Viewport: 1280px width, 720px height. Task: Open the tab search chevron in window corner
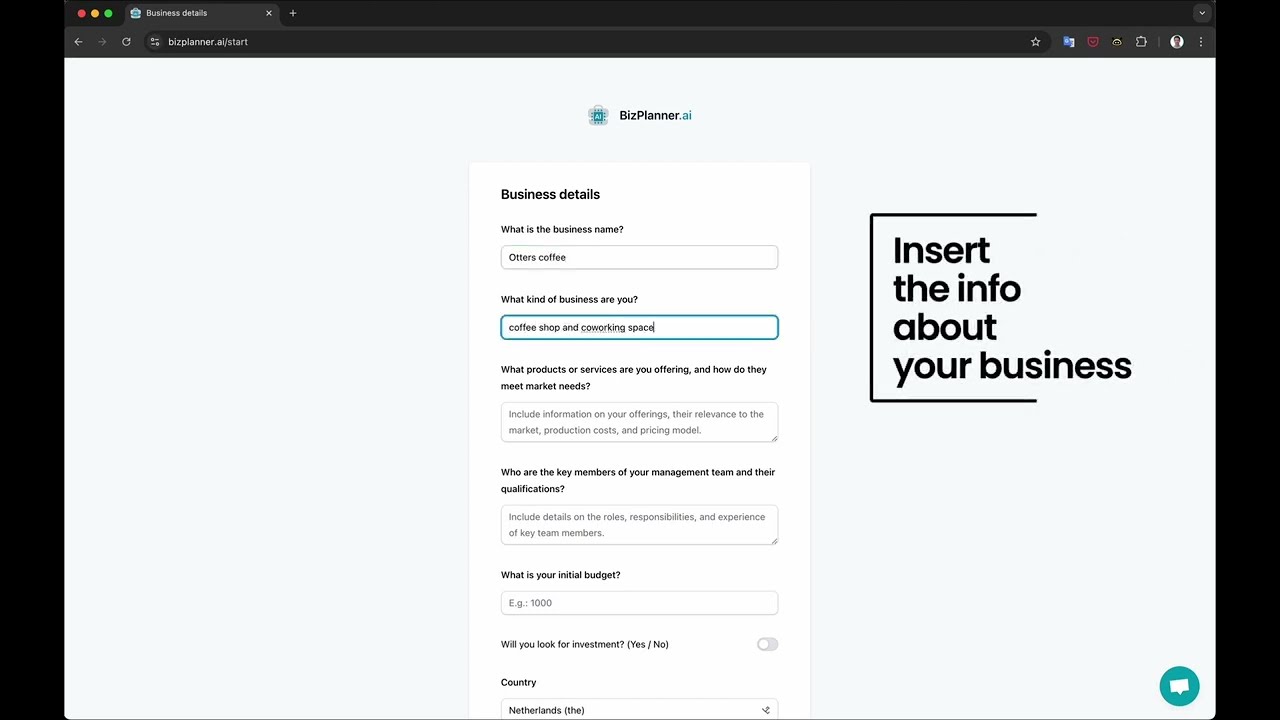pos(1202,13)
